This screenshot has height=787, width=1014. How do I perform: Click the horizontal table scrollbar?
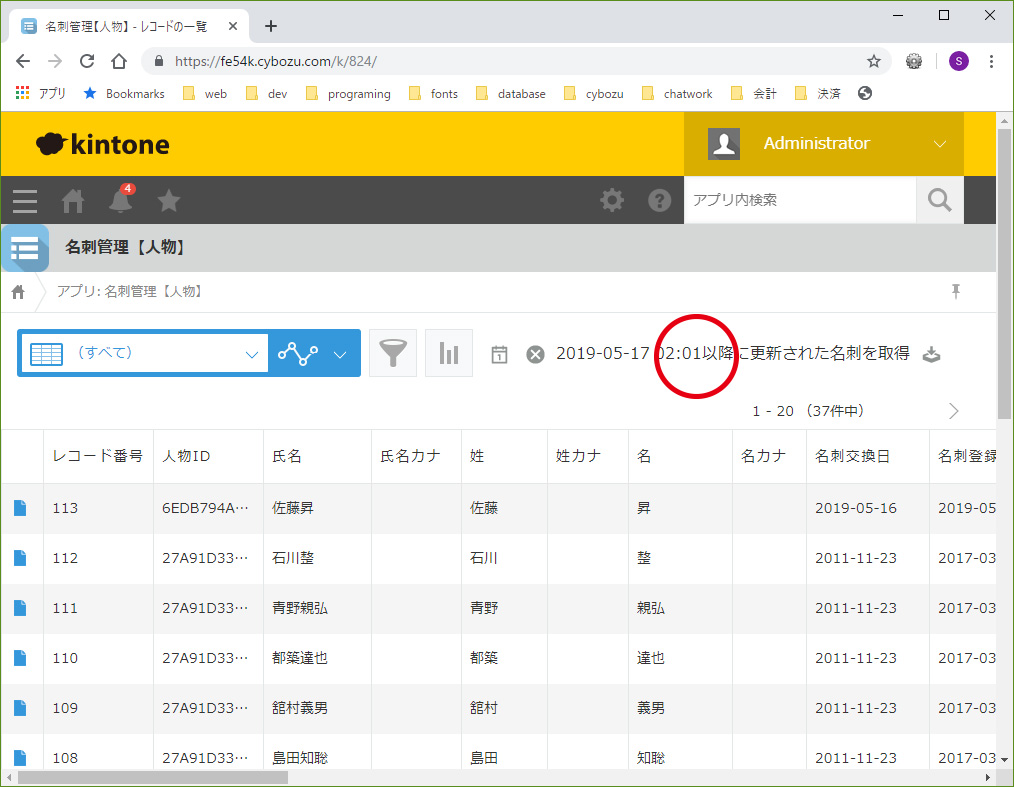click(x=153, y=777)
